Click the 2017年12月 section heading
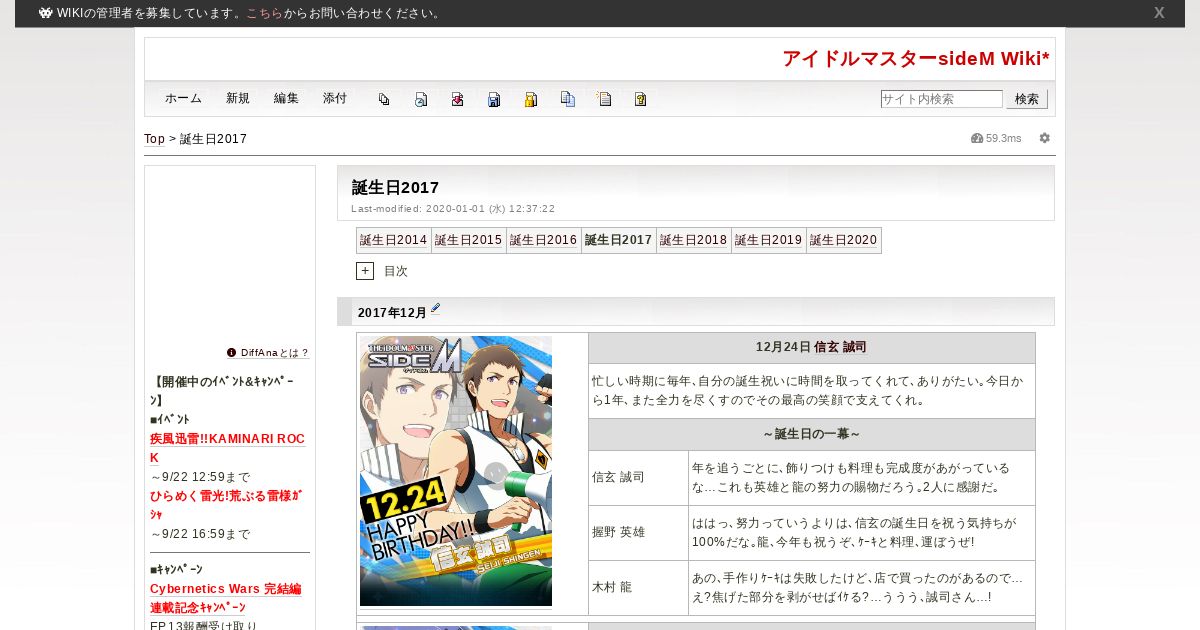 coord(392,313)
